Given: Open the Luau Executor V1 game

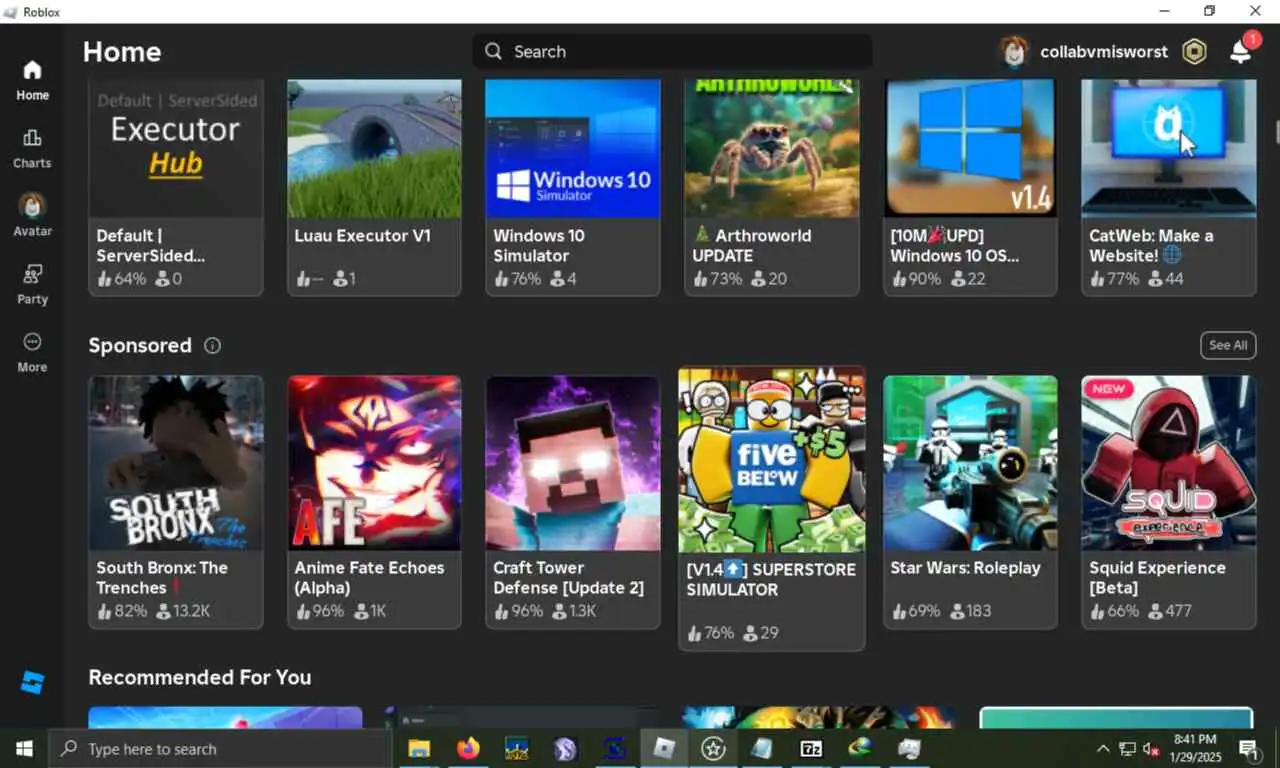Looking at the screenshot, I should tap(374, 188).
